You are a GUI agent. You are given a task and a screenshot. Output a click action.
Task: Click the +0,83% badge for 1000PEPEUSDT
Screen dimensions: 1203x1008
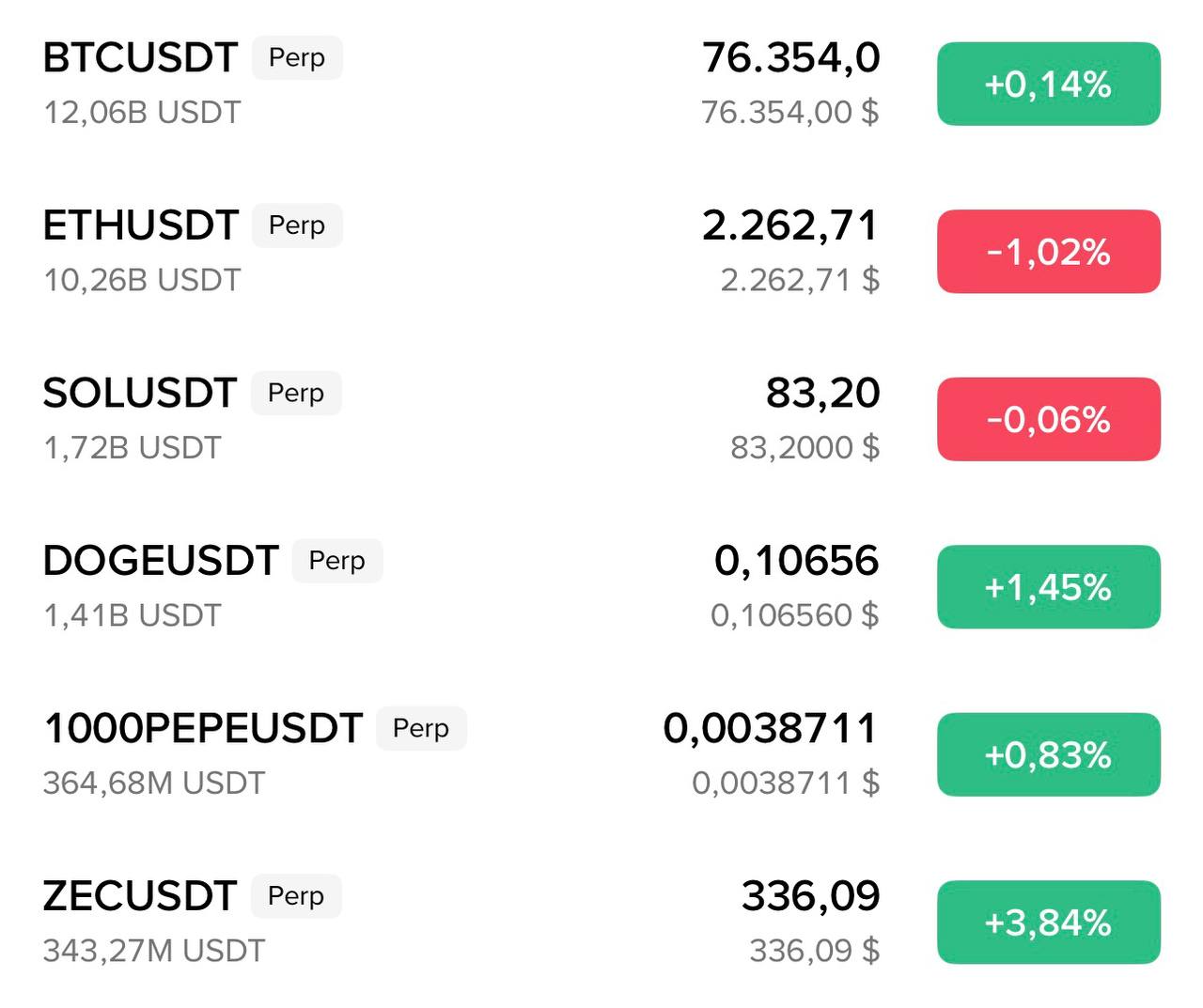coord(1048,754)
